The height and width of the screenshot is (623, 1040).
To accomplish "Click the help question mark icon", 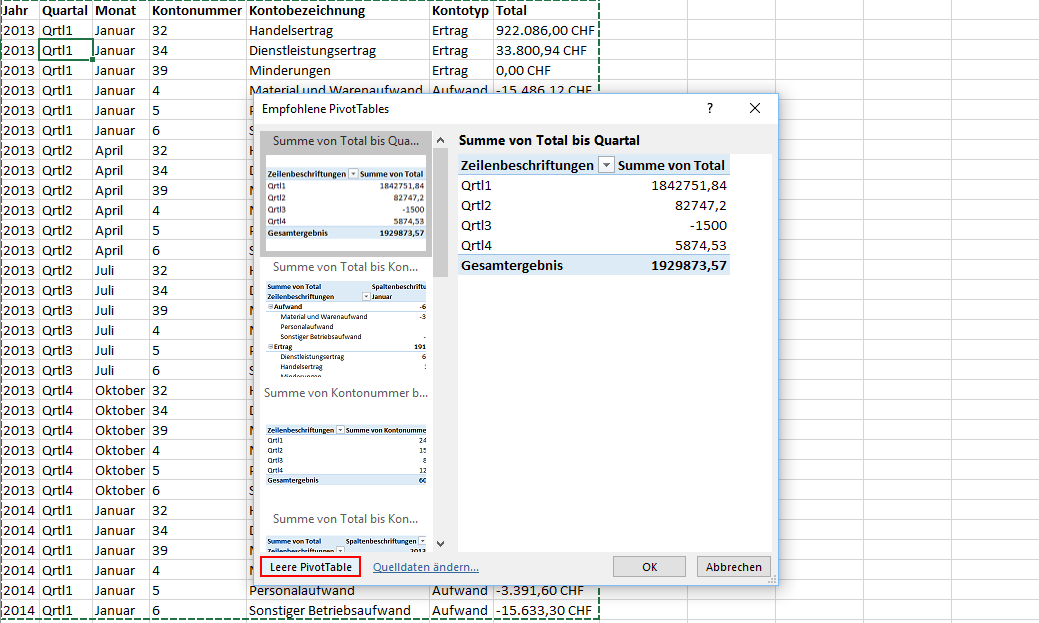I will point(710,108).
